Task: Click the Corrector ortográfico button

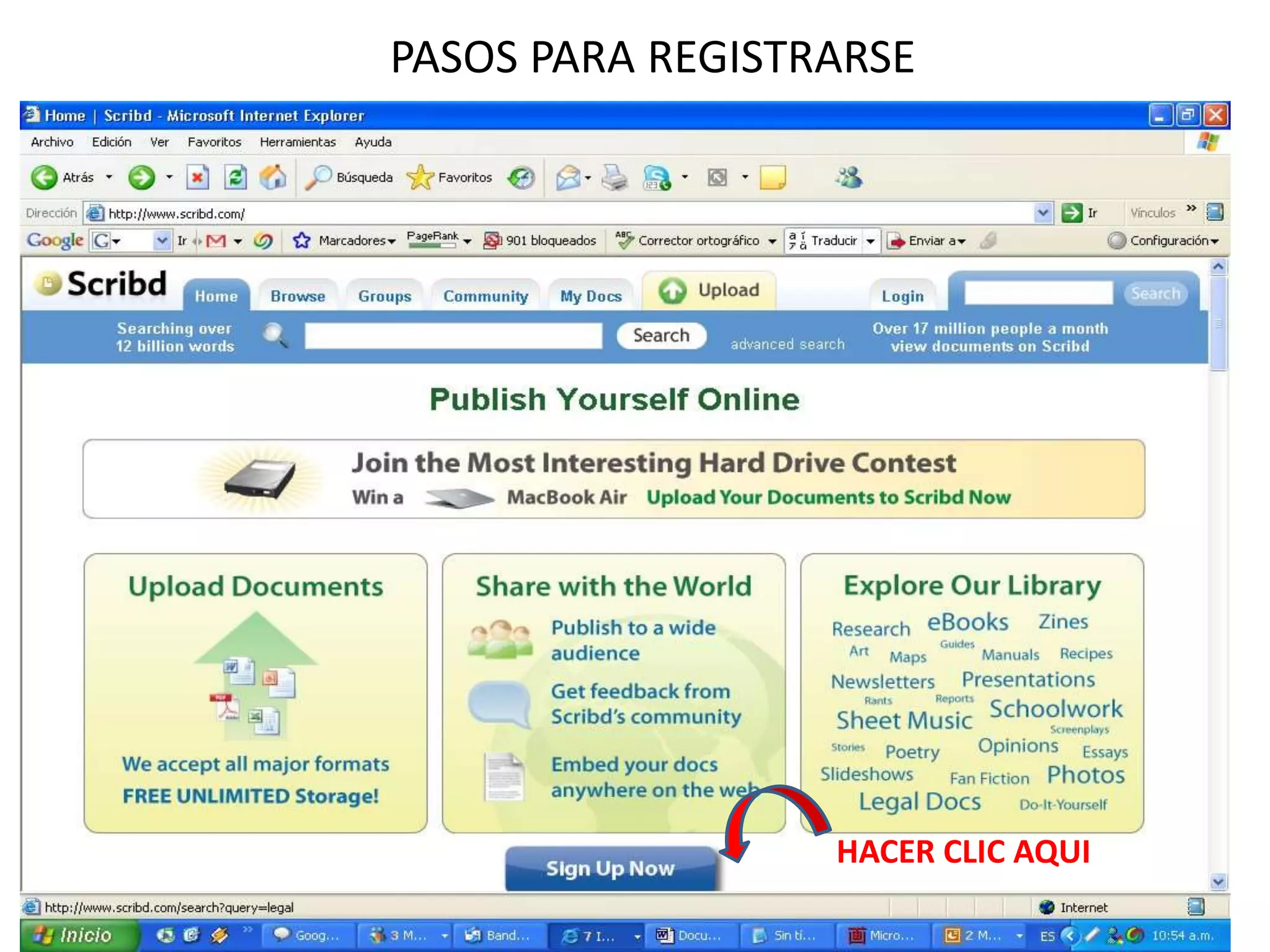Action: (x=687, y=240)
